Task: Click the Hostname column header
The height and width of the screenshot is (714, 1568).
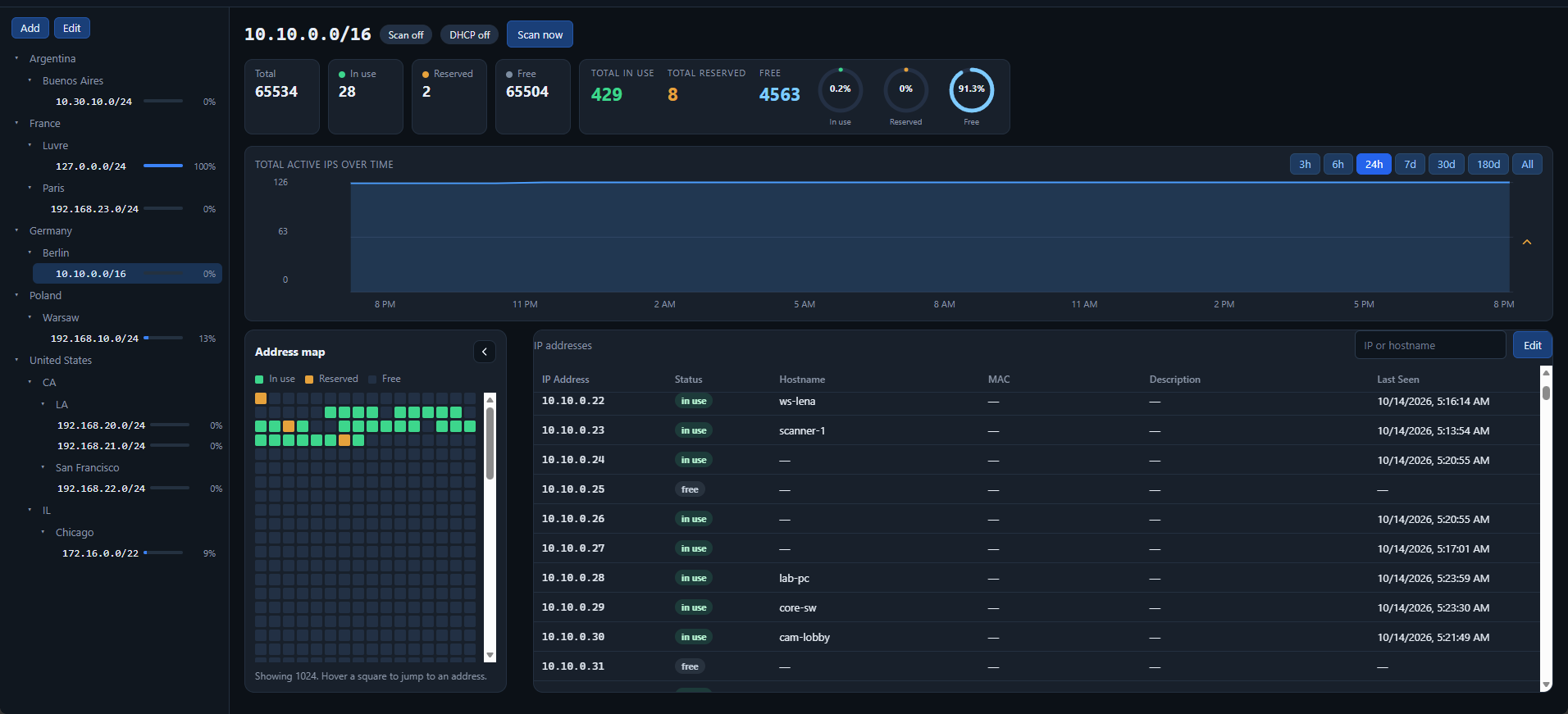Action: (802, 380)
